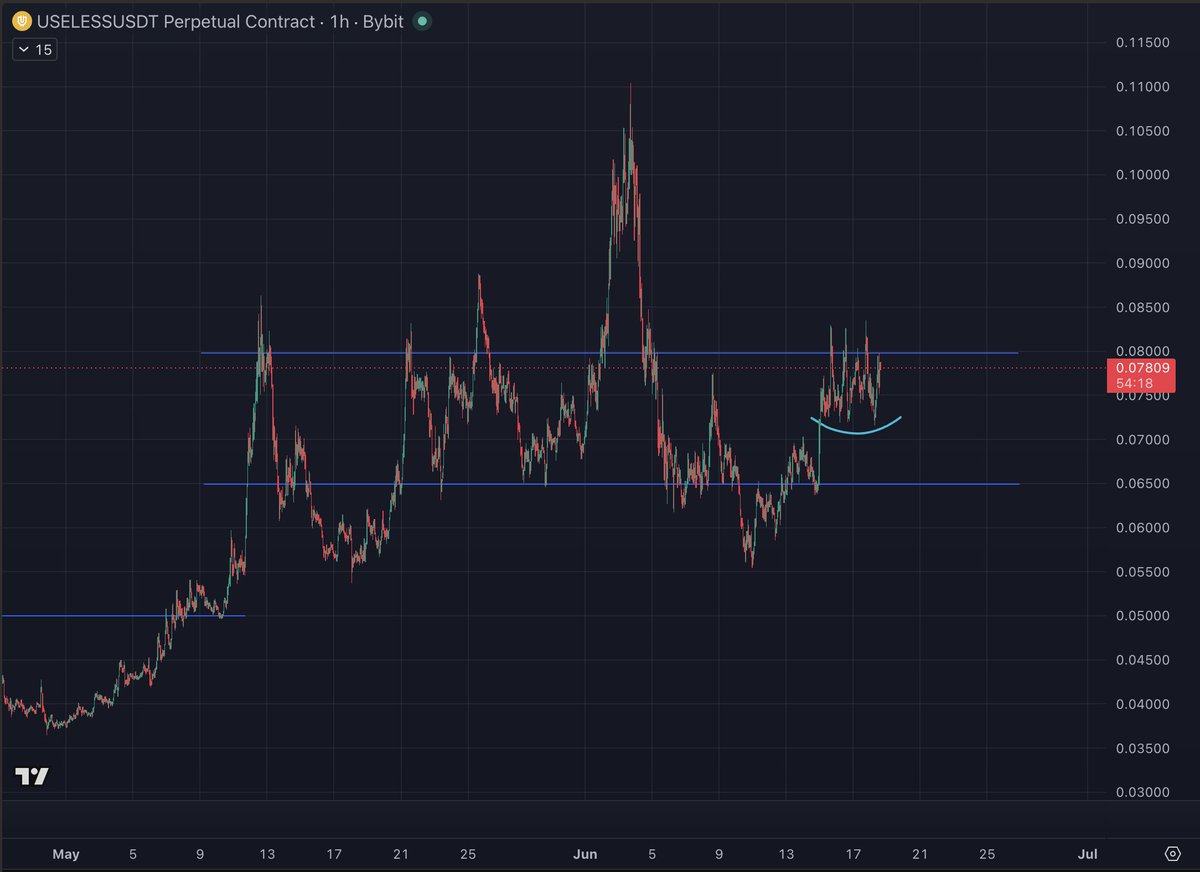The height and width of the screenshot is (872, 1200).
Task: Select the upper blue horizontal line at 0.08000
Action: [x=609, y=353]
